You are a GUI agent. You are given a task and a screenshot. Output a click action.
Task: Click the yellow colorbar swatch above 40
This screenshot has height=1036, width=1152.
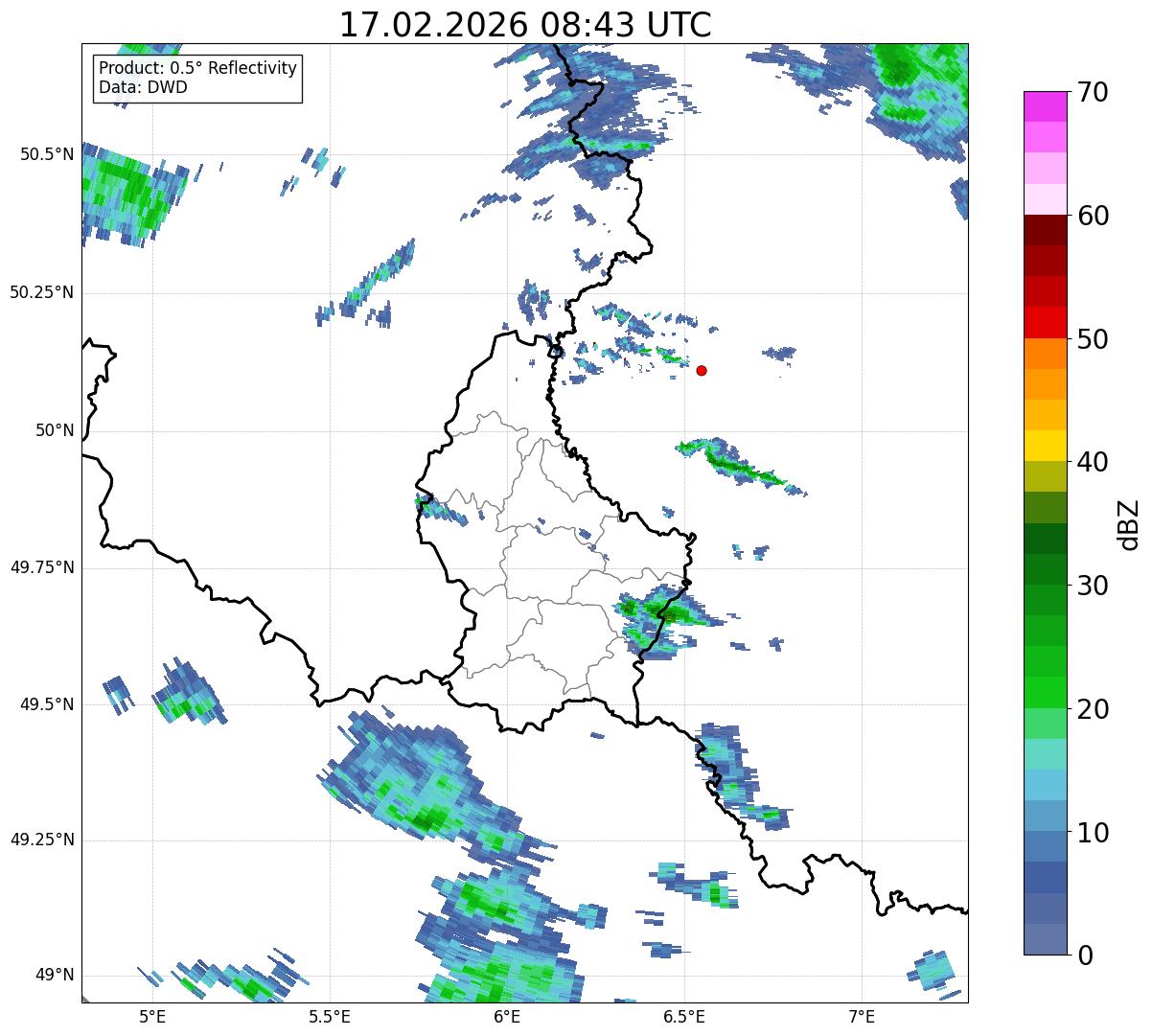(1045, 446)
